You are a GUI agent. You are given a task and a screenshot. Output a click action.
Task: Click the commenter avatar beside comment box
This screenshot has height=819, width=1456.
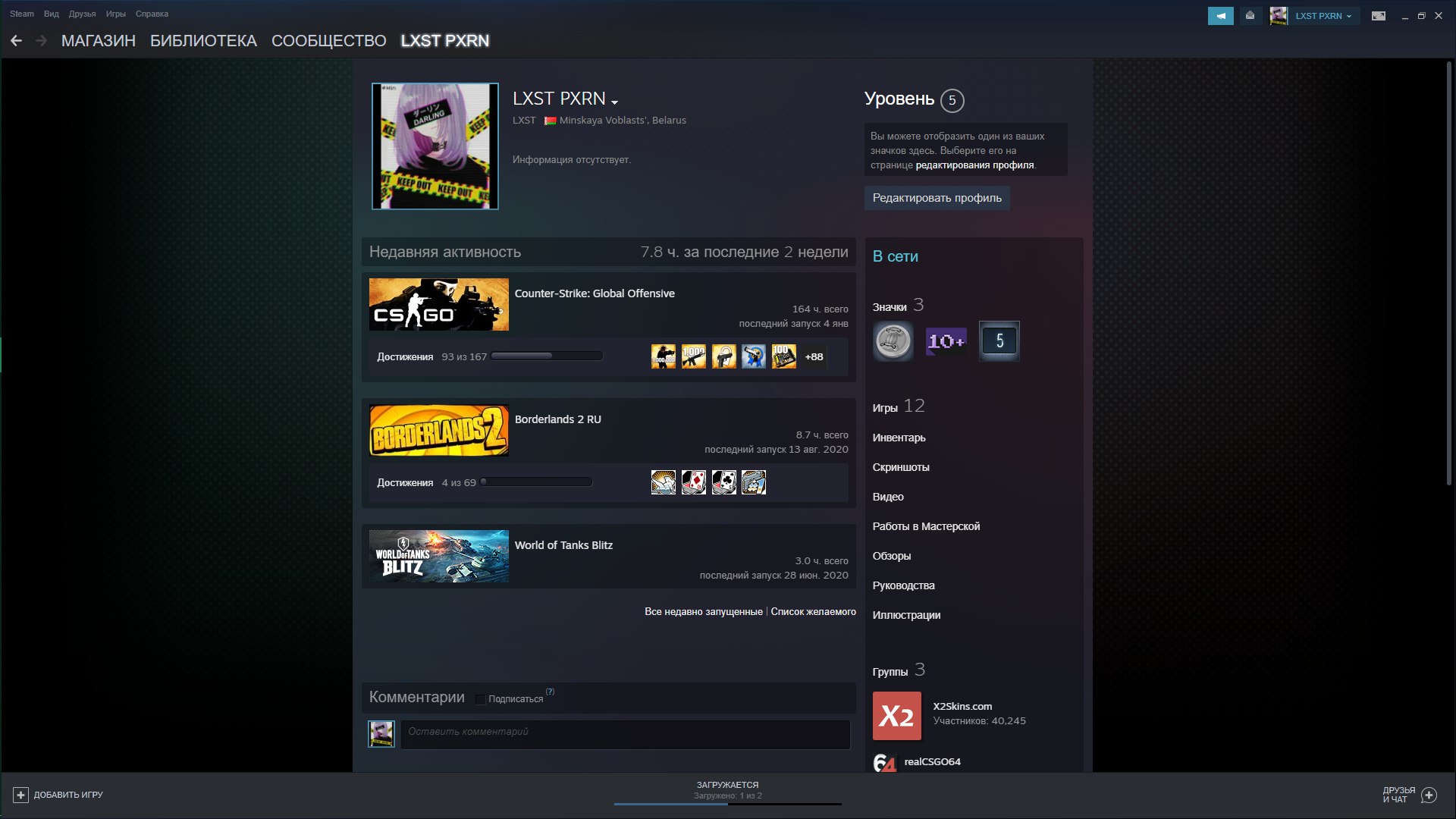tap(381, 734)
